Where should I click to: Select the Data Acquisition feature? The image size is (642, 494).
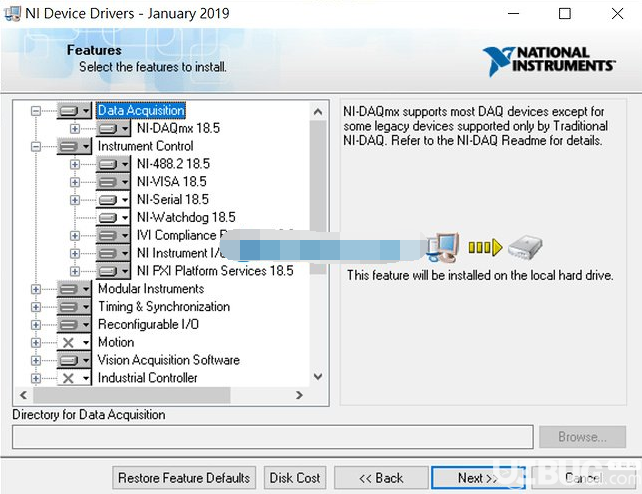click(x=141, y=111)
